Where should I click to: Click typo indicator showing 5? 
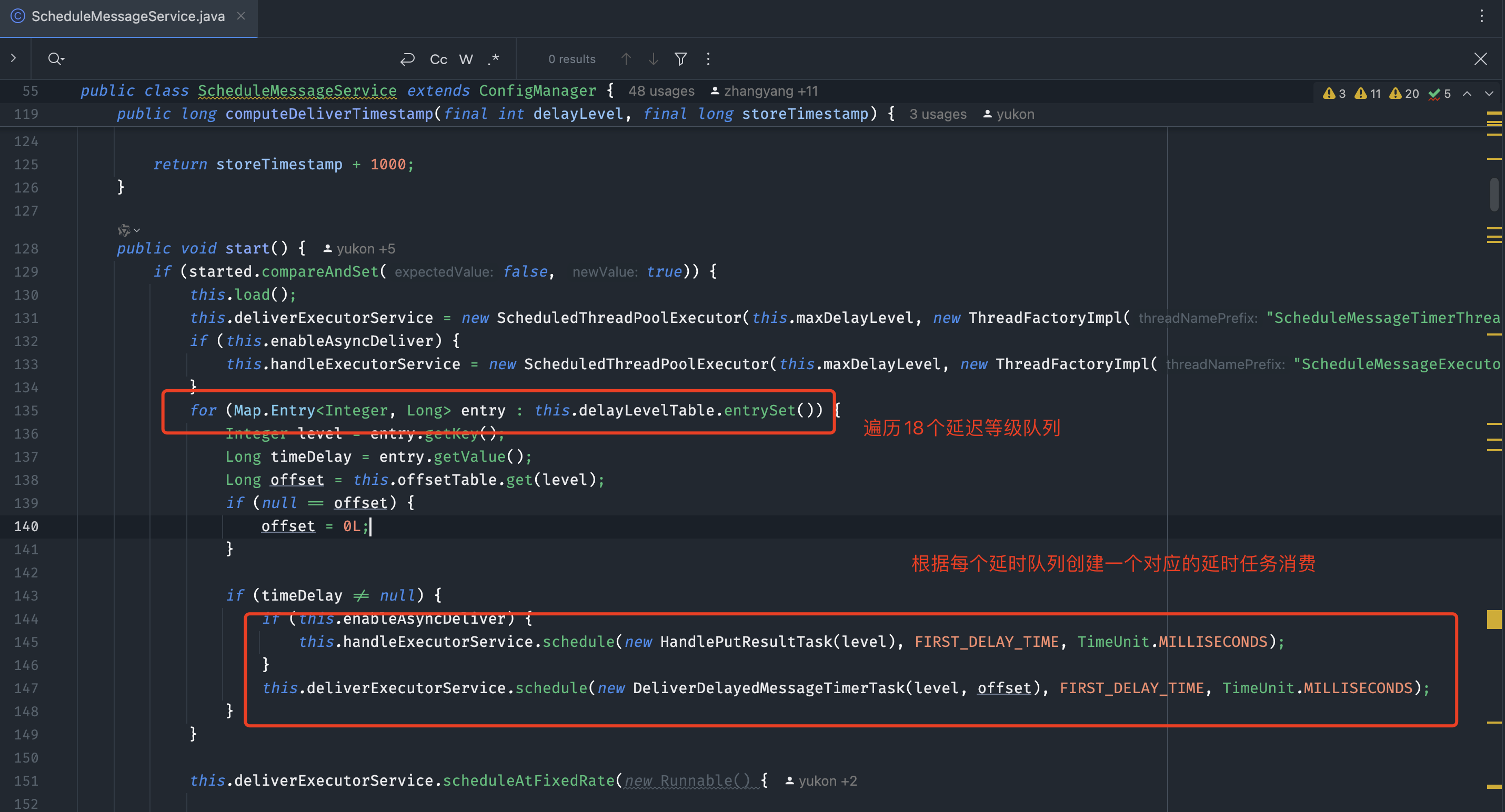1440,94
